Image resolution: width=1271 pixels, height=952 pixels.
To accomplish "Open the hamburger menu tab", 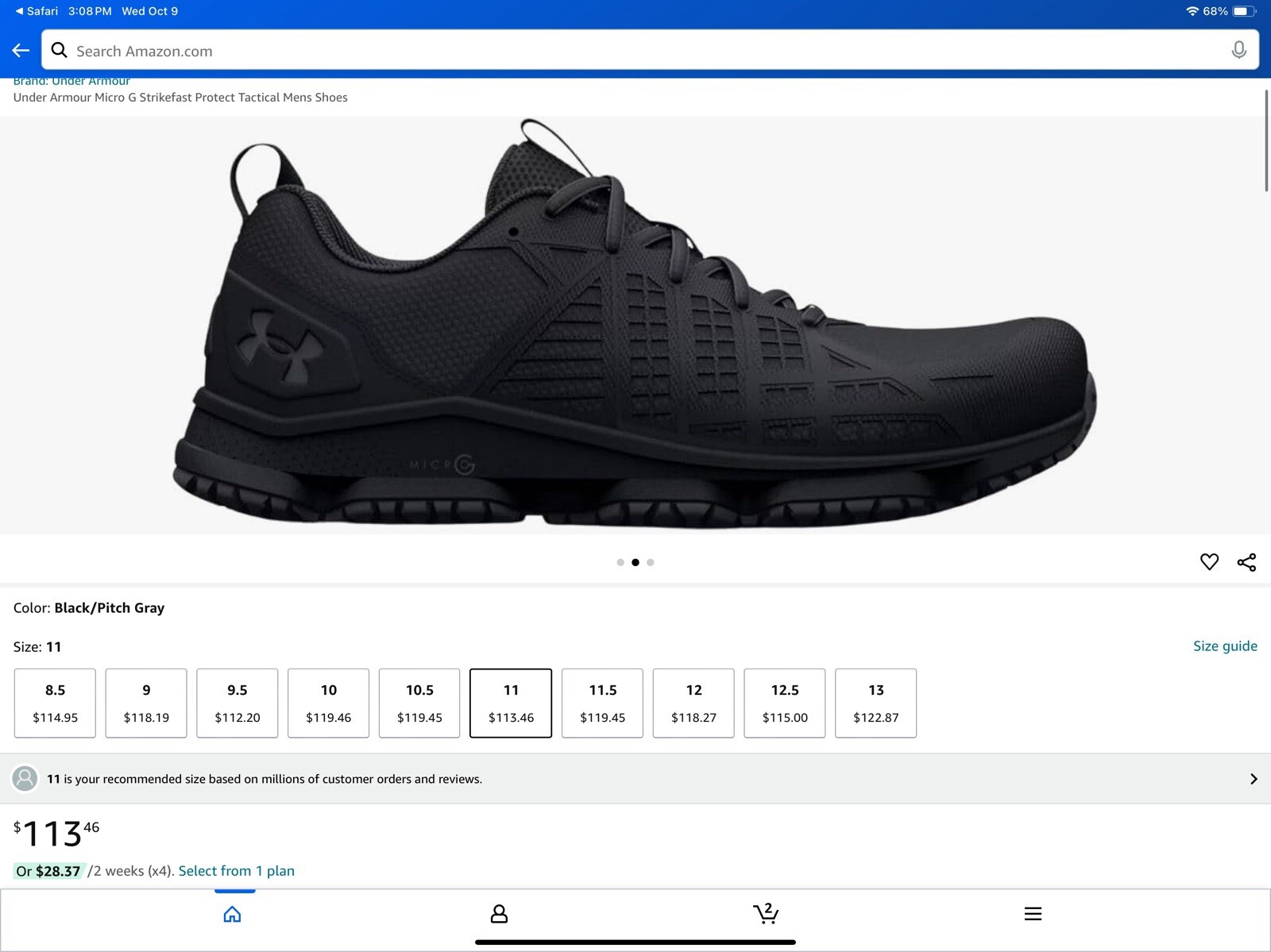I will [1033, 914].
